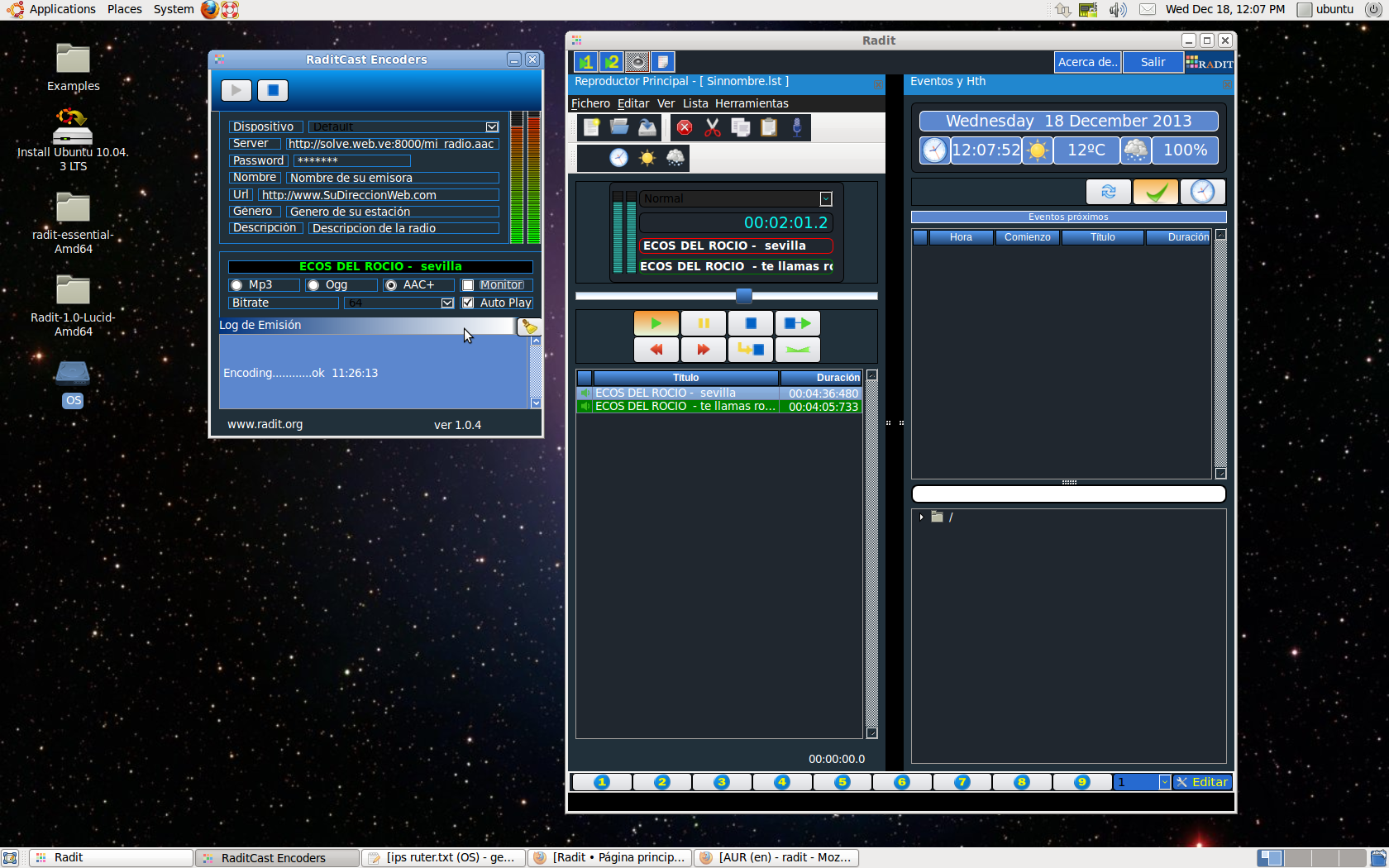Viewport: 1389px width, 868px height.
Task: Click the red delete X icon
Action: click(x=685, y=127)
